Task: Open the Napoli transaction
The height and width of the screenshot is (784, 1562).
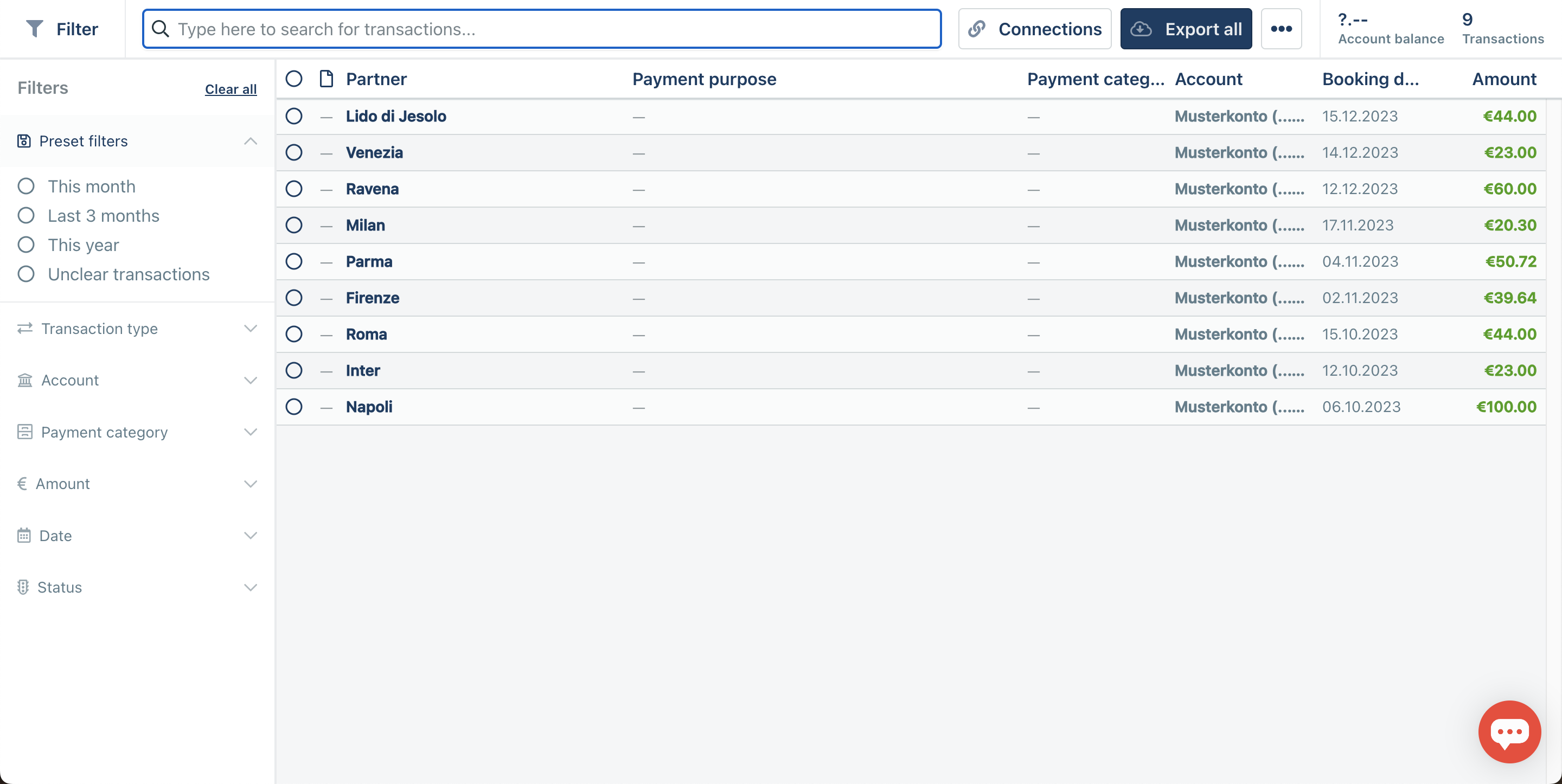Action: [369, 407]
